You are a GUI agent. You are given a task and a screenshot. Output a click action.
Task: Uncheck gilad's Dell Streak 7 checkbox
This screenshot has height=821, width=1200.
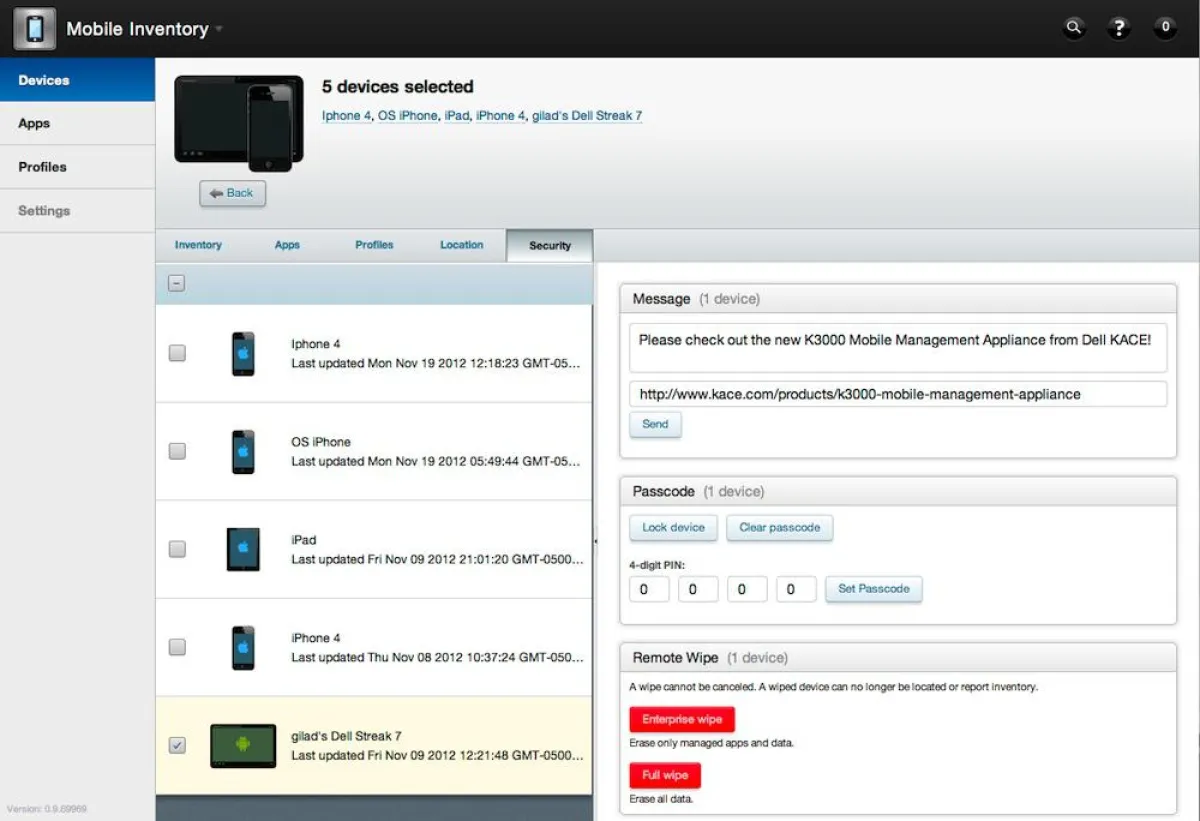click(x=177, y=745)
